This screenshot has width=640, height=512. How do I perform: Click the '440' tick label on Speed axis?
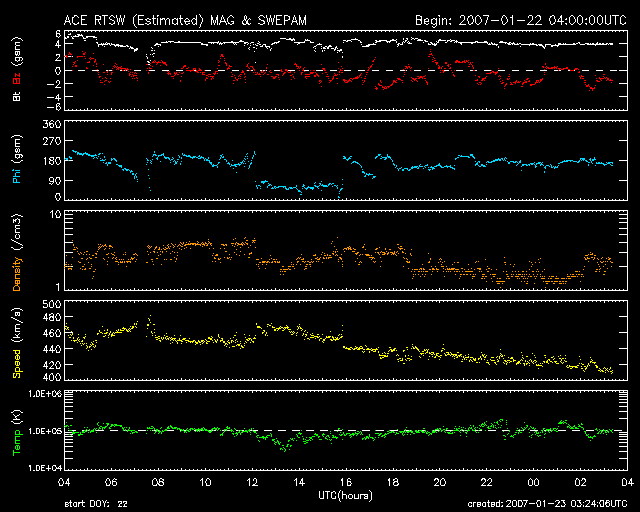(52, 349)
